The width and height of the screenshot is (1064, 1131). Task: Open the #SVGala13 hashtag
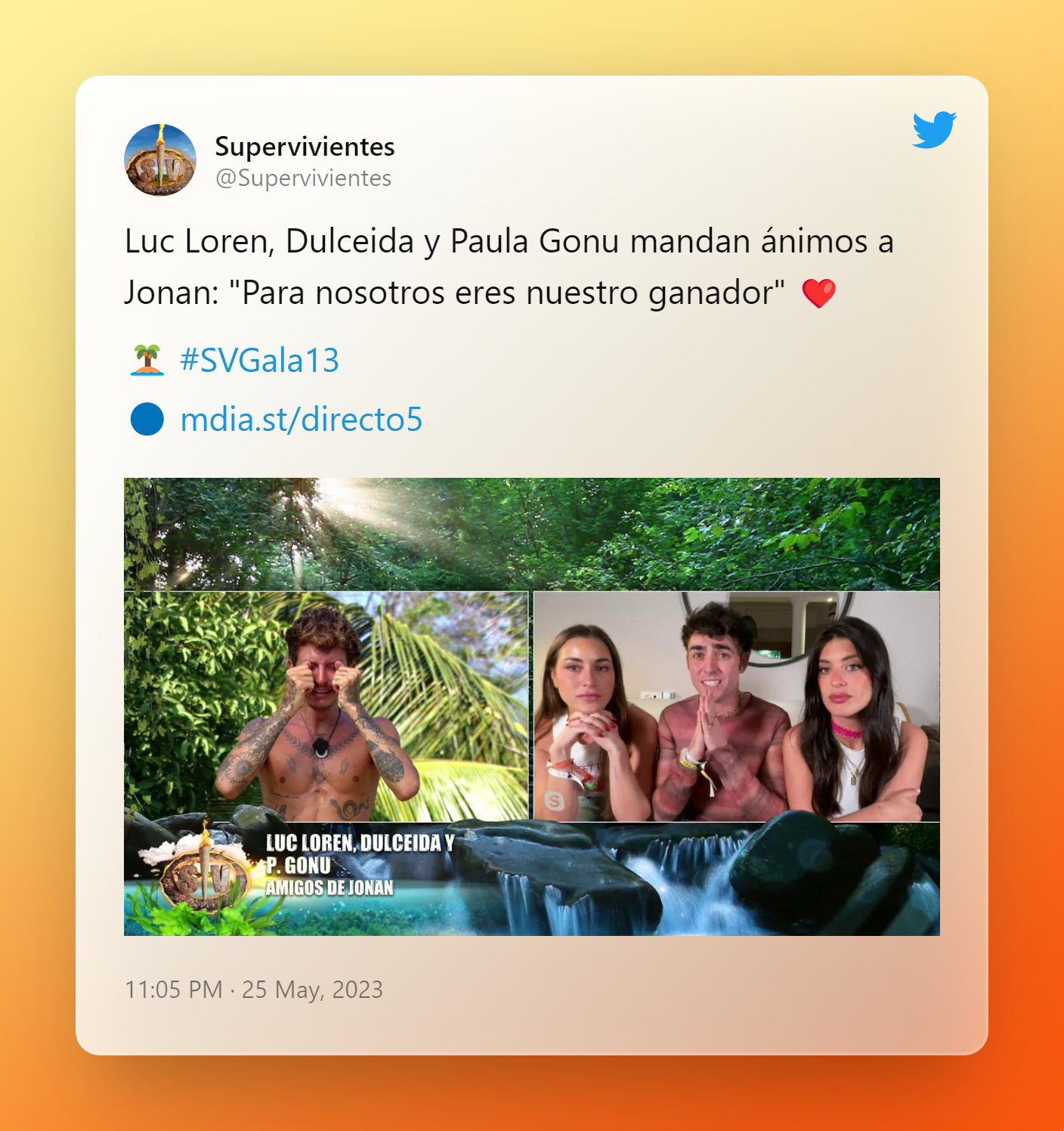259,360
